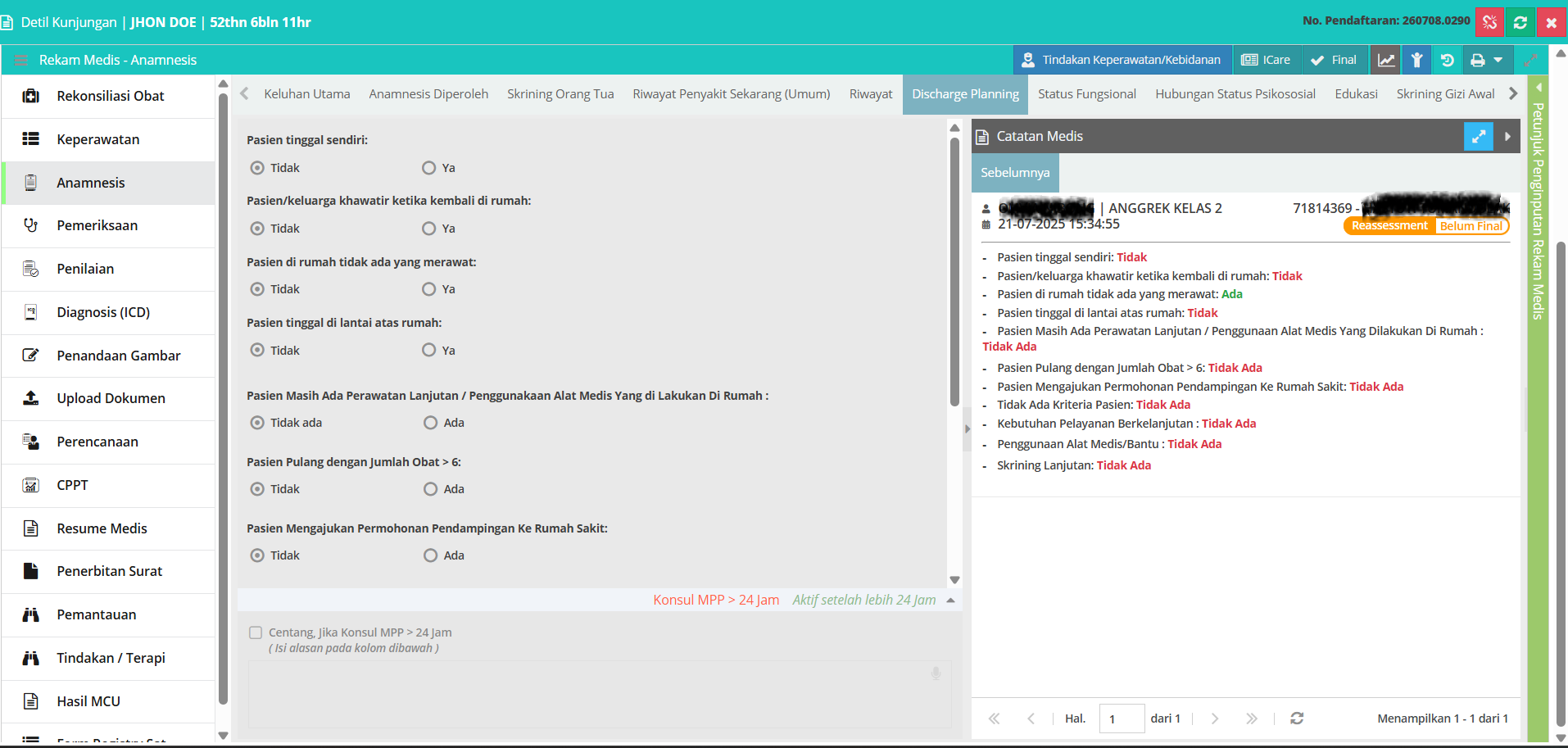Click the Belum Final badge
This screenshot has width=1568, height=748.
pos(1471,226)
